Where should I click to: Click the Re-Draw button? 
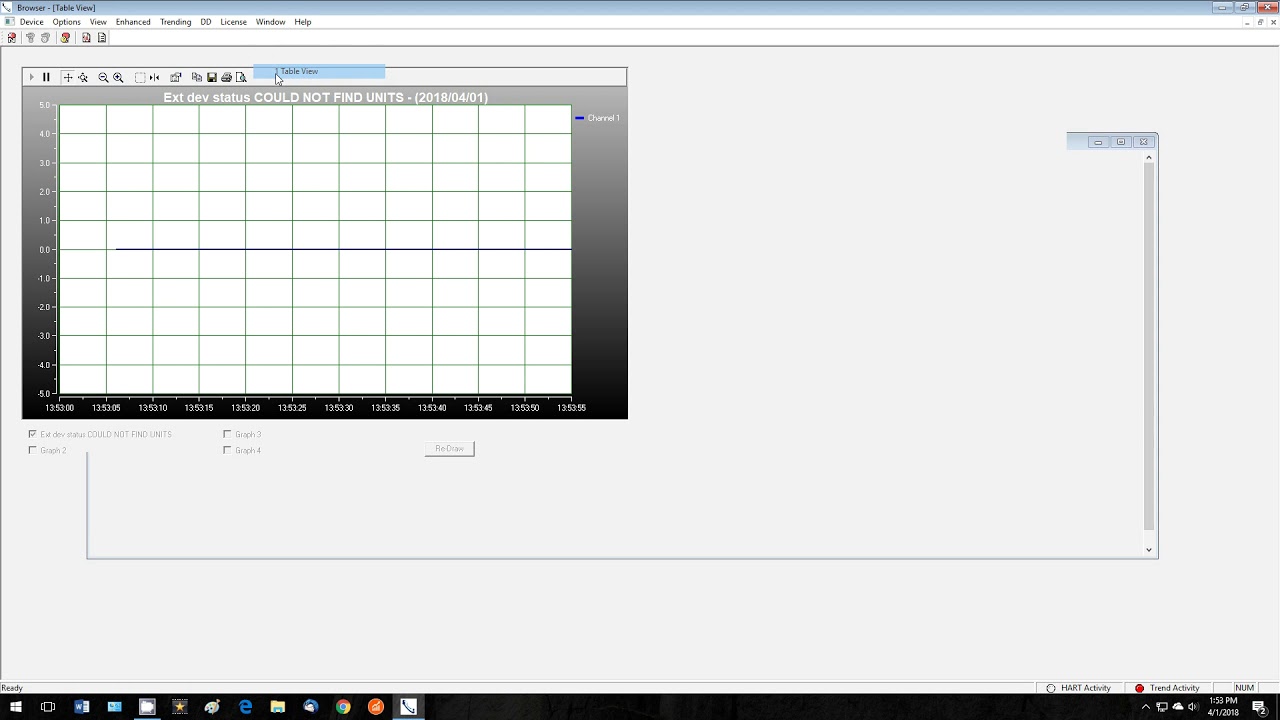(449, 448)
